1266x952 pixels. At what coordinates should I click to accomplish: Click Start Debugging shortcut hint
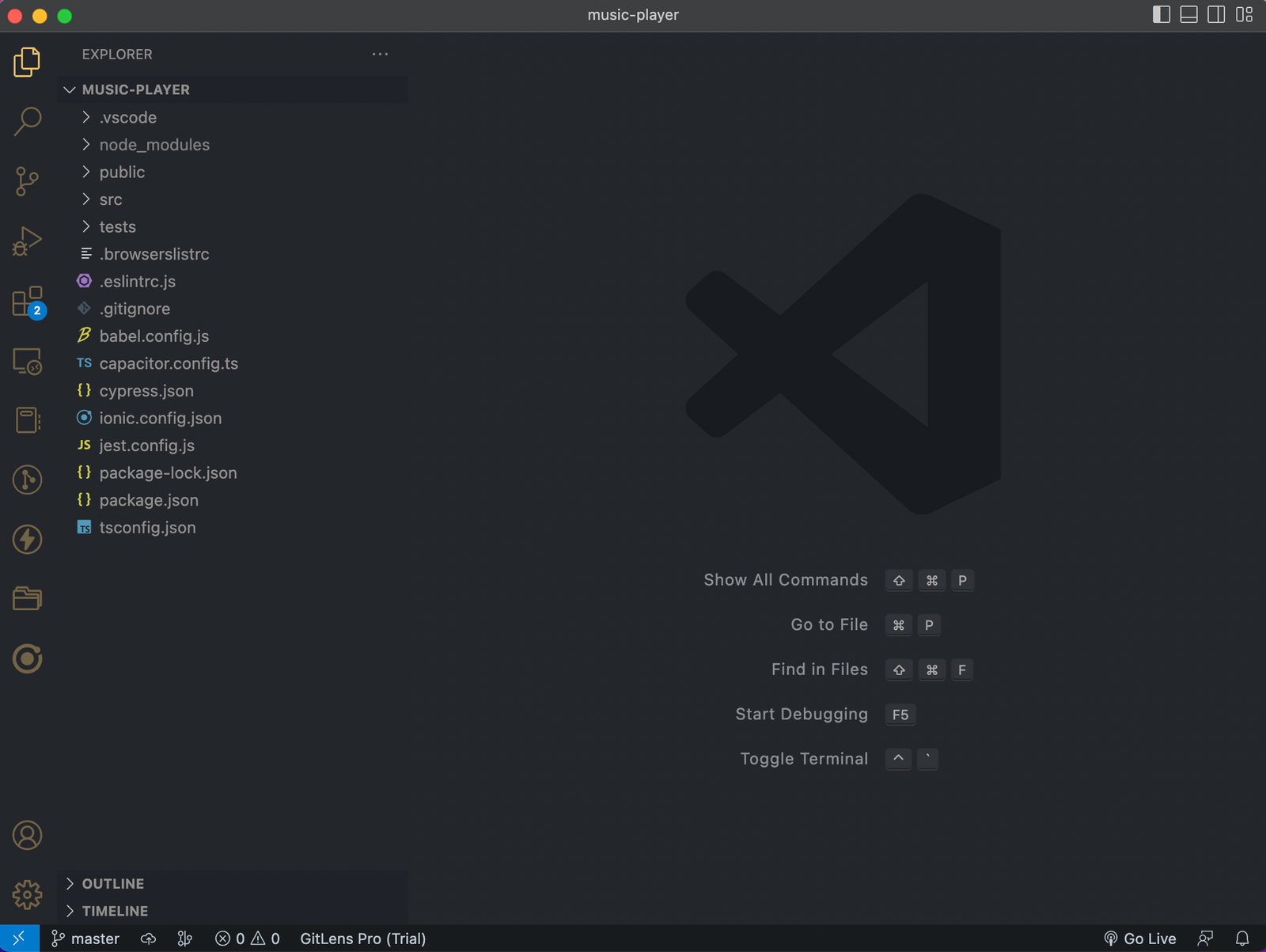point(825,714)
